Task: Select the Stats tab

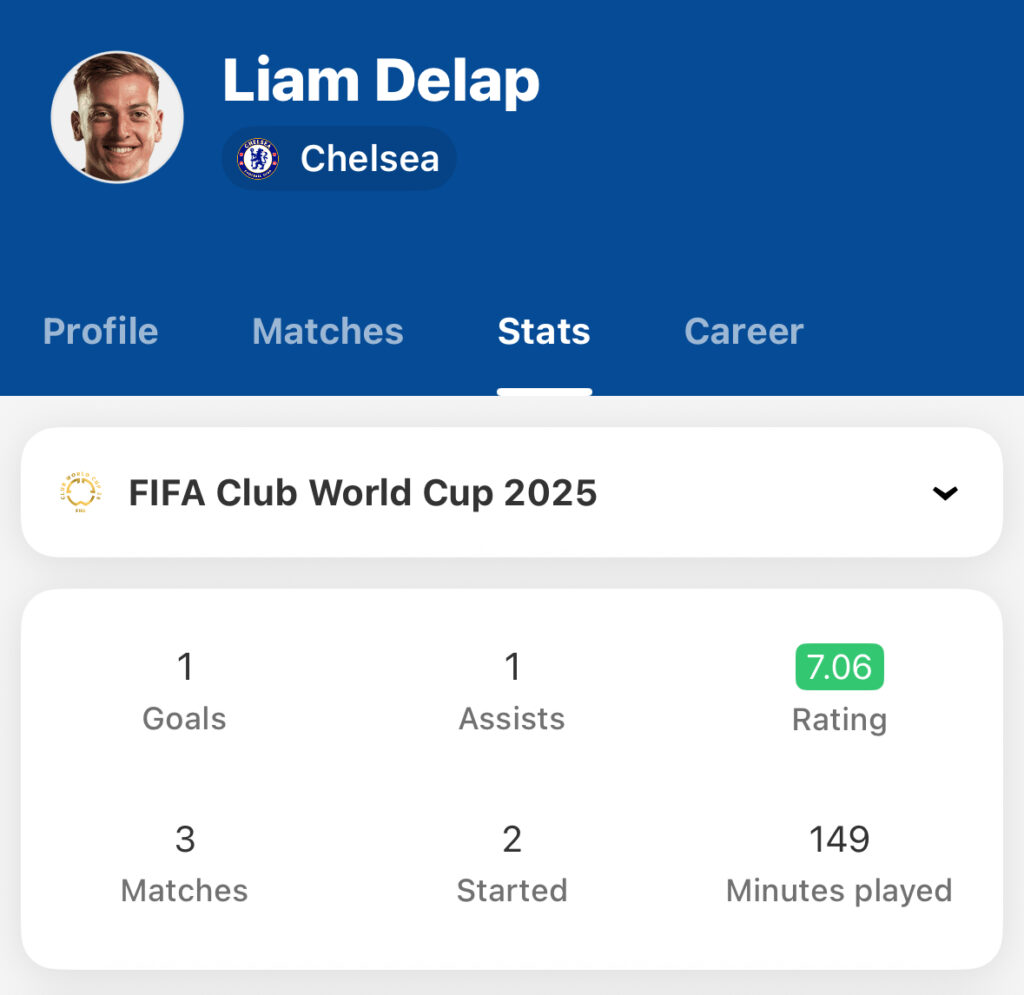Action: click(544, 331)
